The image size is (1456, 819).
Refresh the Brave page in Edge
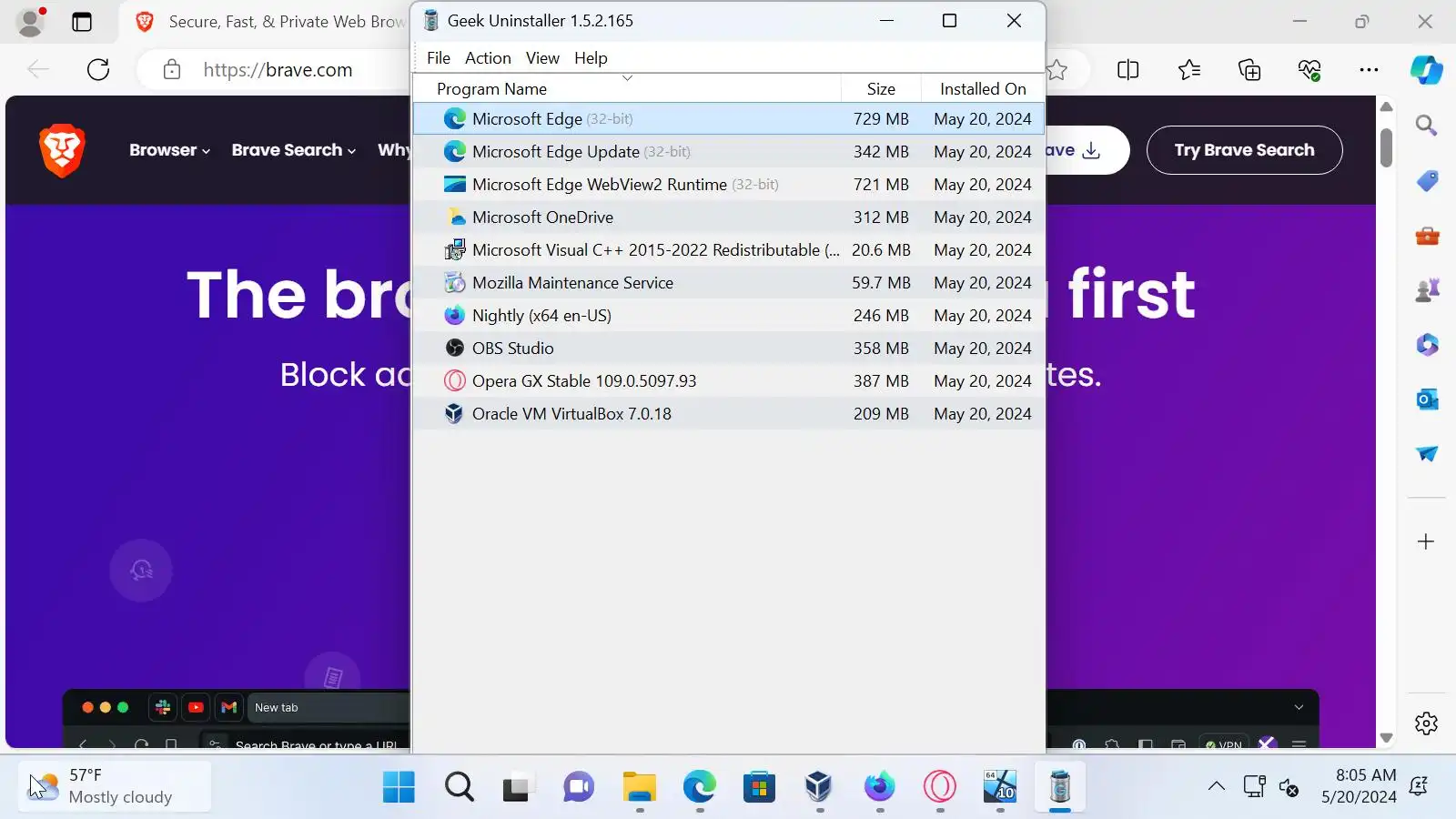98,69
